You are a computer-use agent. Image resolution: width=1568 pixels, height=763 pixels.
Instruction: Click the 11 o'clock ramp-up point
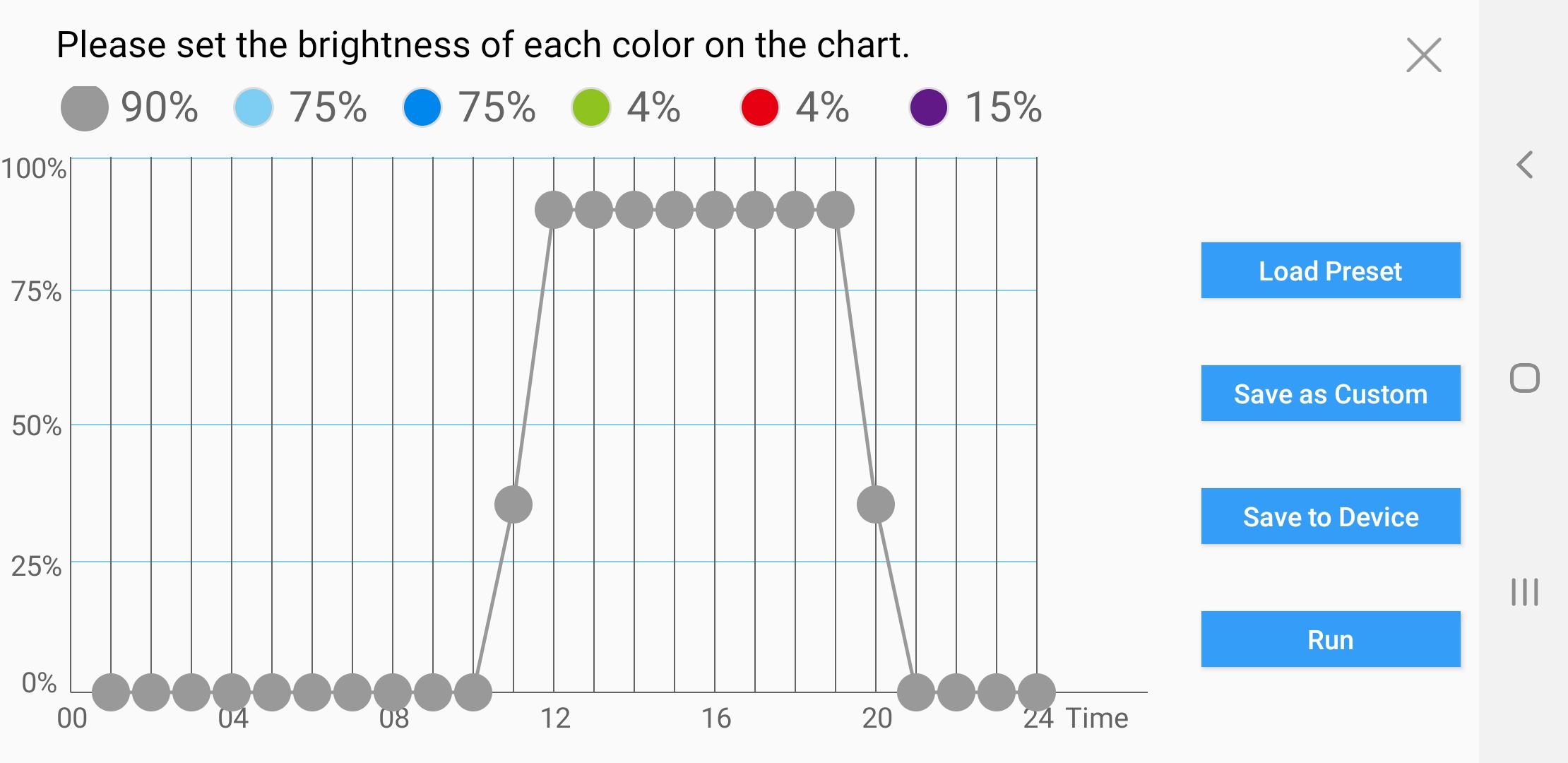tap(513, 504)
